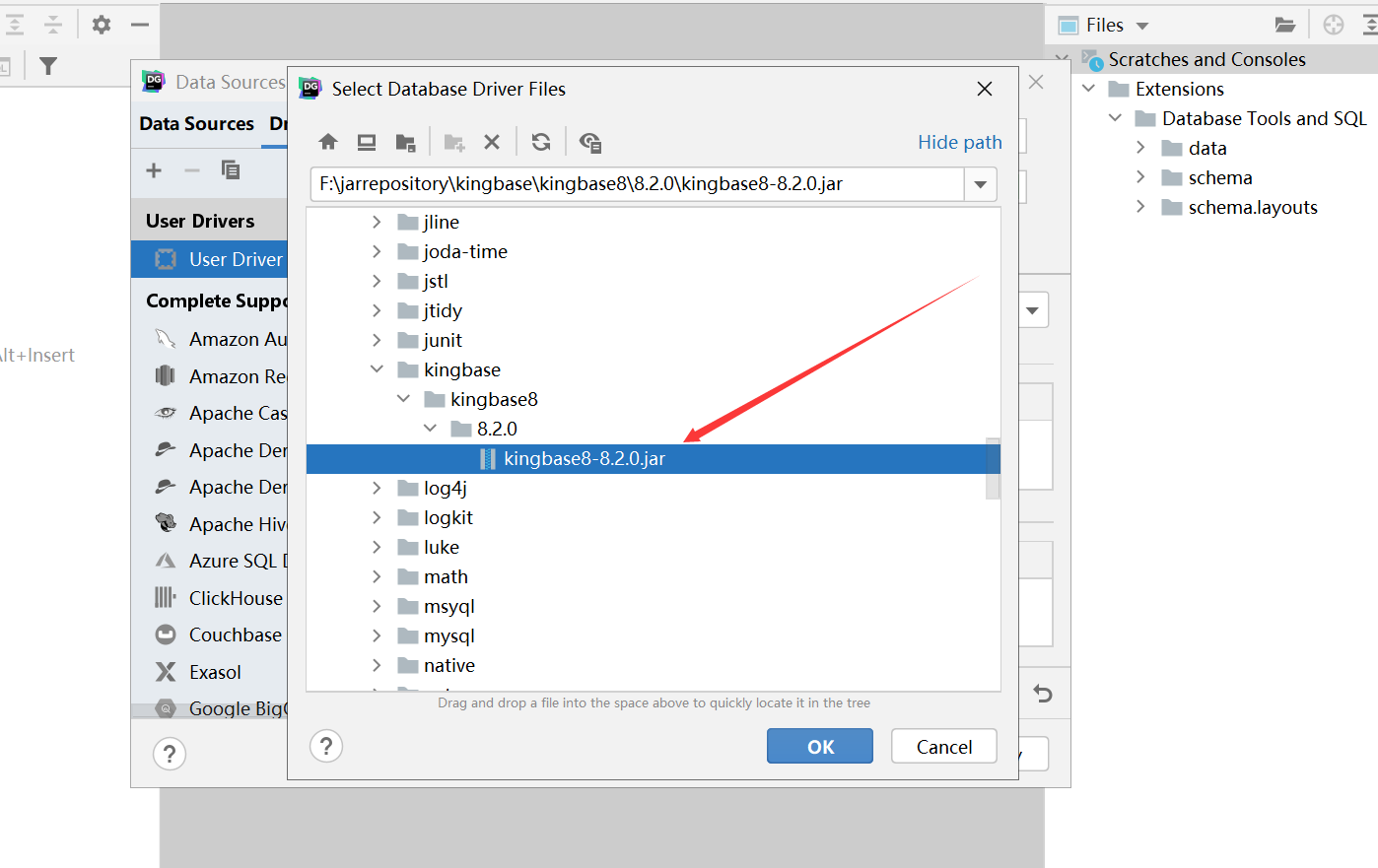Open settings gear in left tool window
The image size is (1378, 868).
[102, 25]
